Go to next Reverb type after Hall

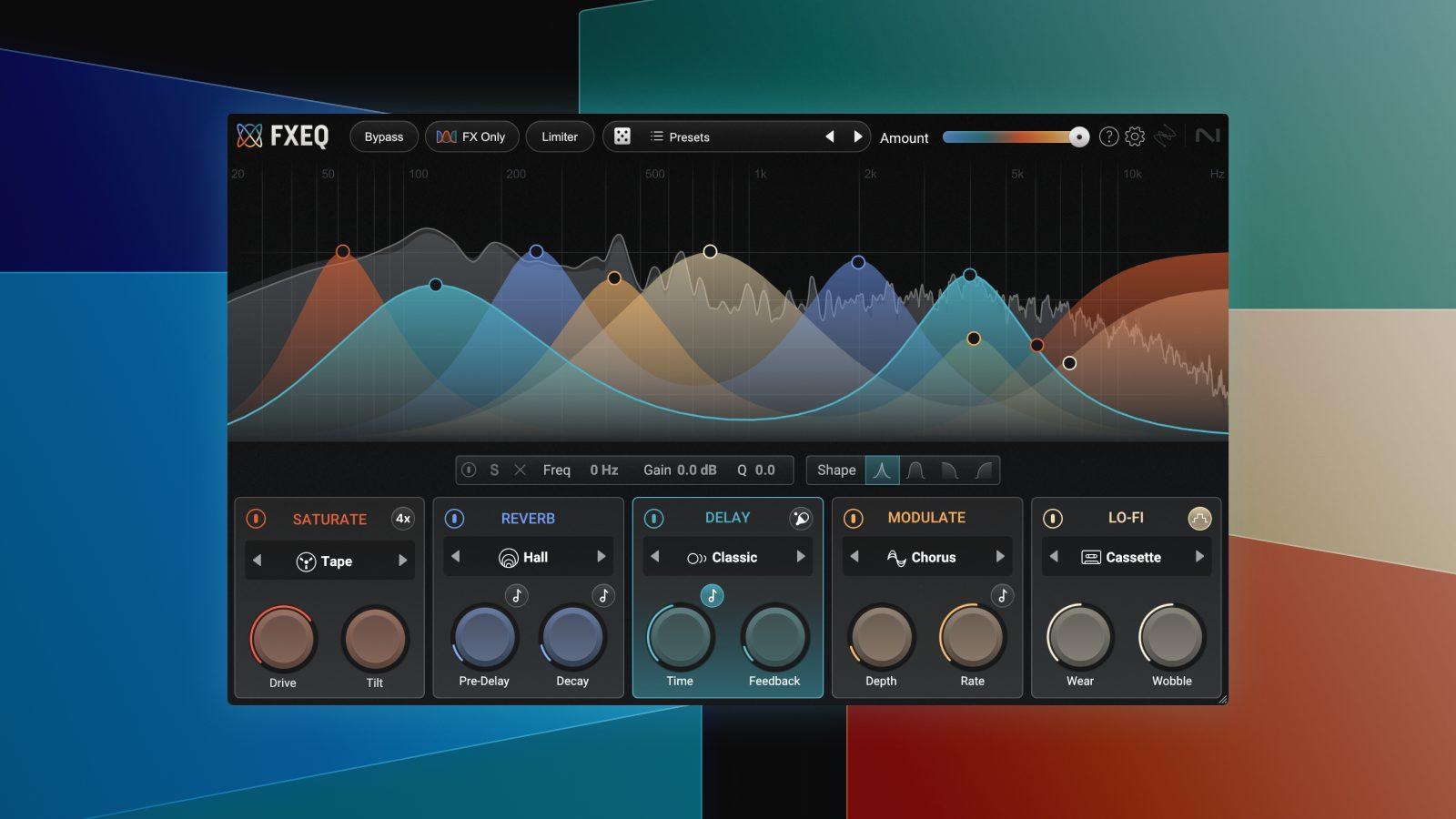pos(601,556)
